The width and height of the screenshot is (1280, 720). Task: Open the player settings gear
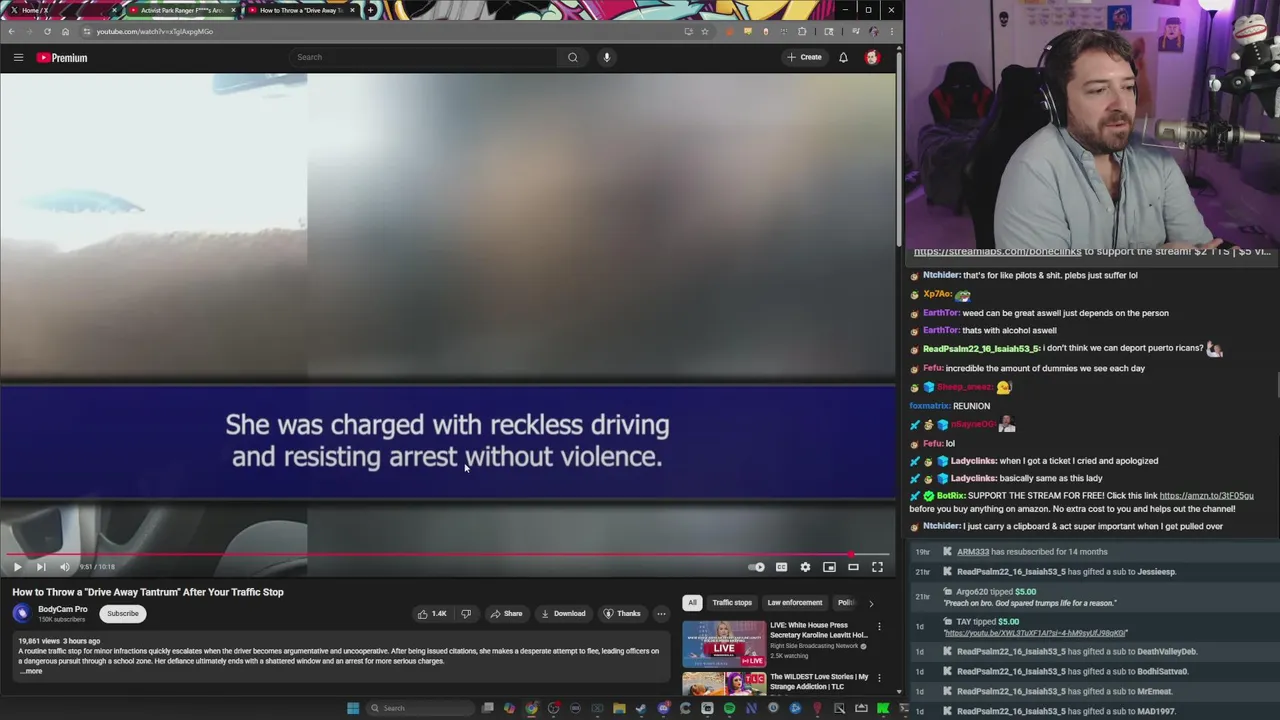click(x=805, y=567)
